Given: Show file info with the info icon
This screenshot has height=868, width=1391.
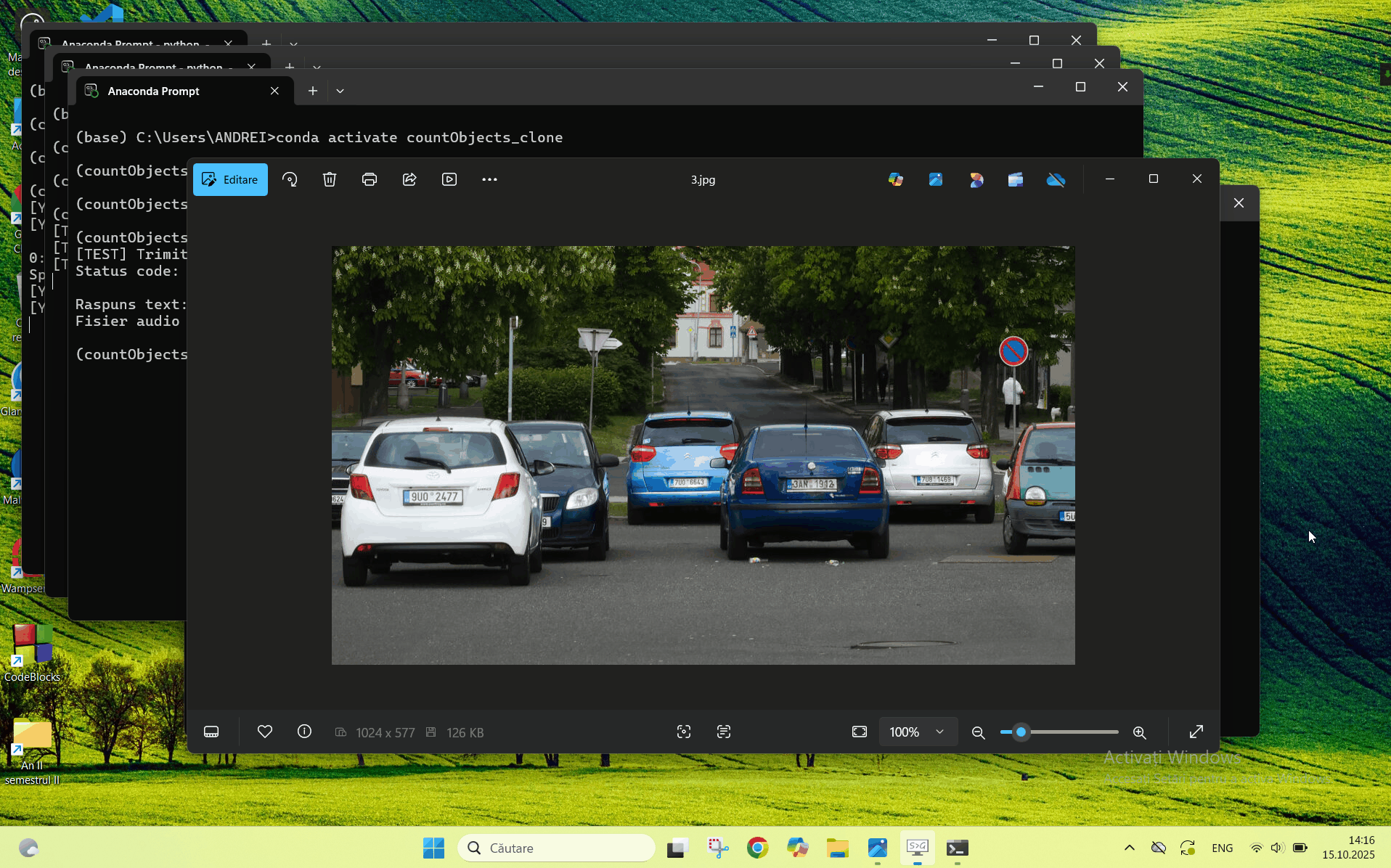Looking at the screenshot, I should pos(304,732).
